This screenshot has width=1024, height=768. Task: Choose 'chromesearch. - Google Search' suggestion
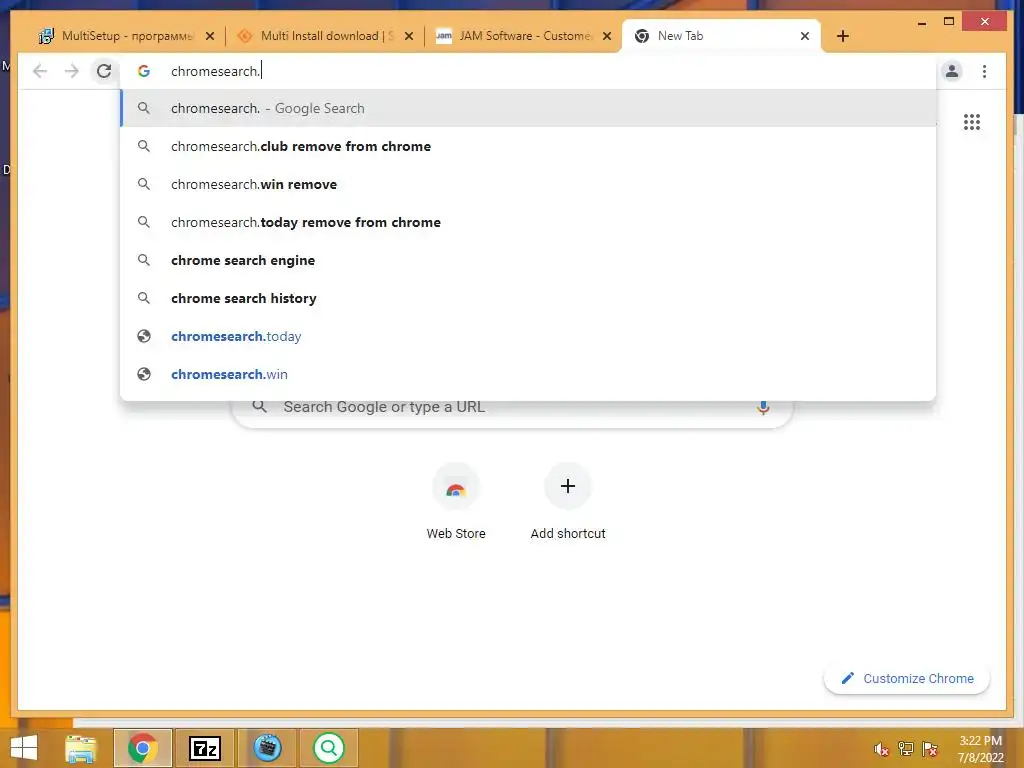528,108
